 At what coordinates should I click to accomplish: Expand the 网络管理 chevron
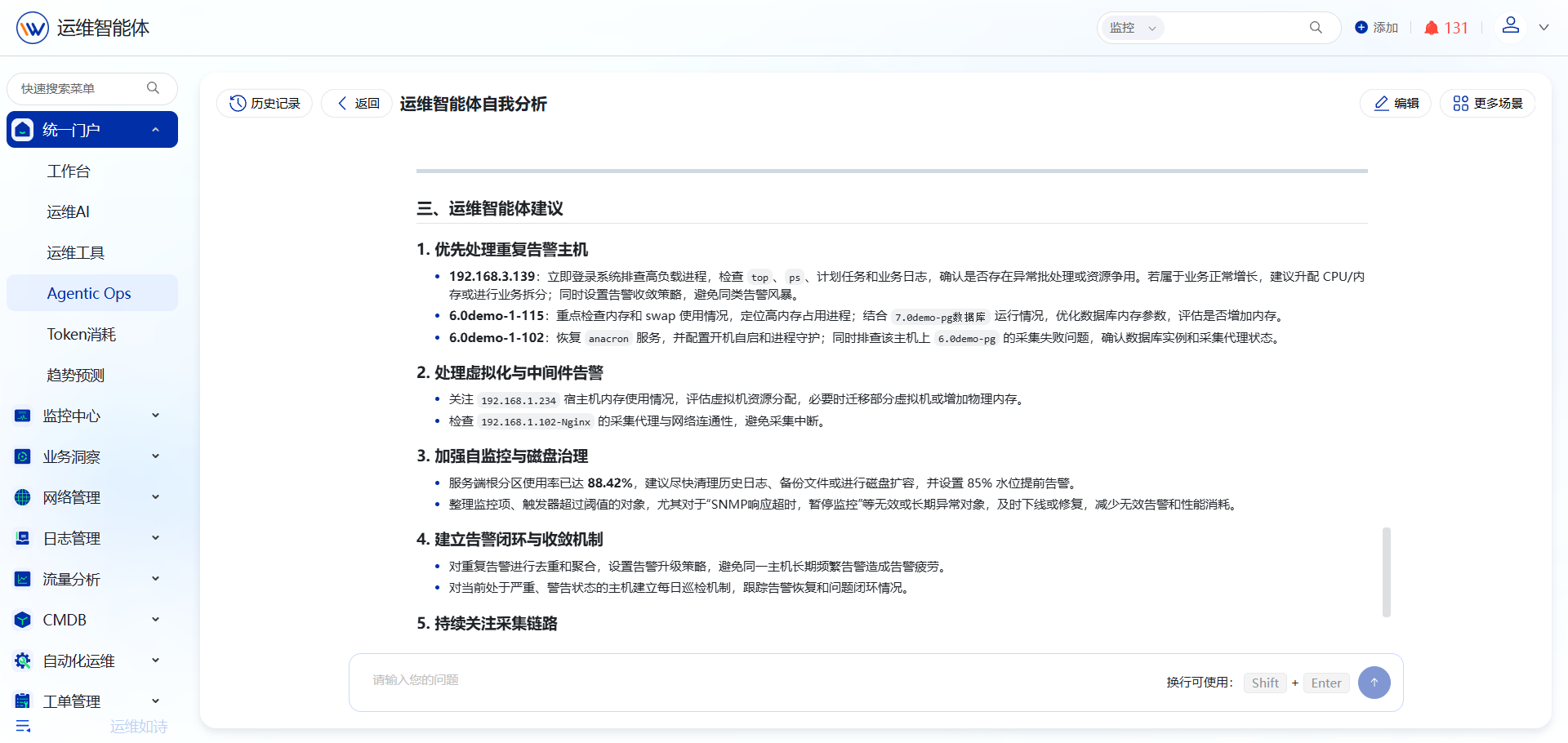[x=155, y=497]
